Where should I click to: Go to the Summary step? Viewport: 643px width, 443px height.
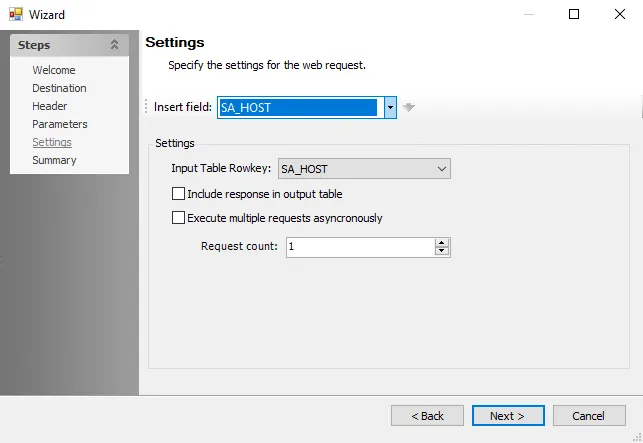pyautogui.click(x=55, y=160)
